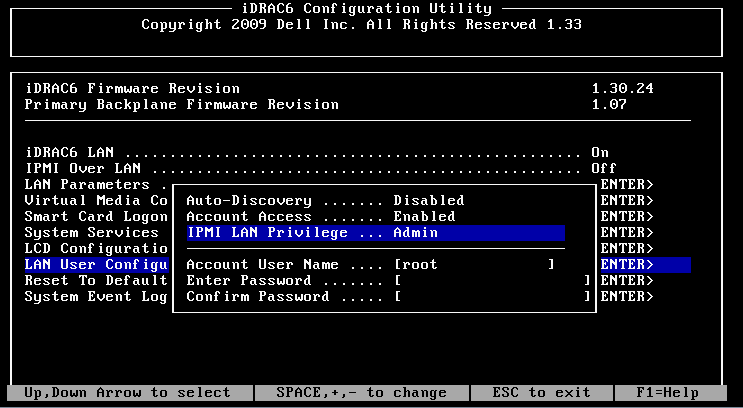Click the iDRAC6 Configuration Utility title

[x=367, y=9]
